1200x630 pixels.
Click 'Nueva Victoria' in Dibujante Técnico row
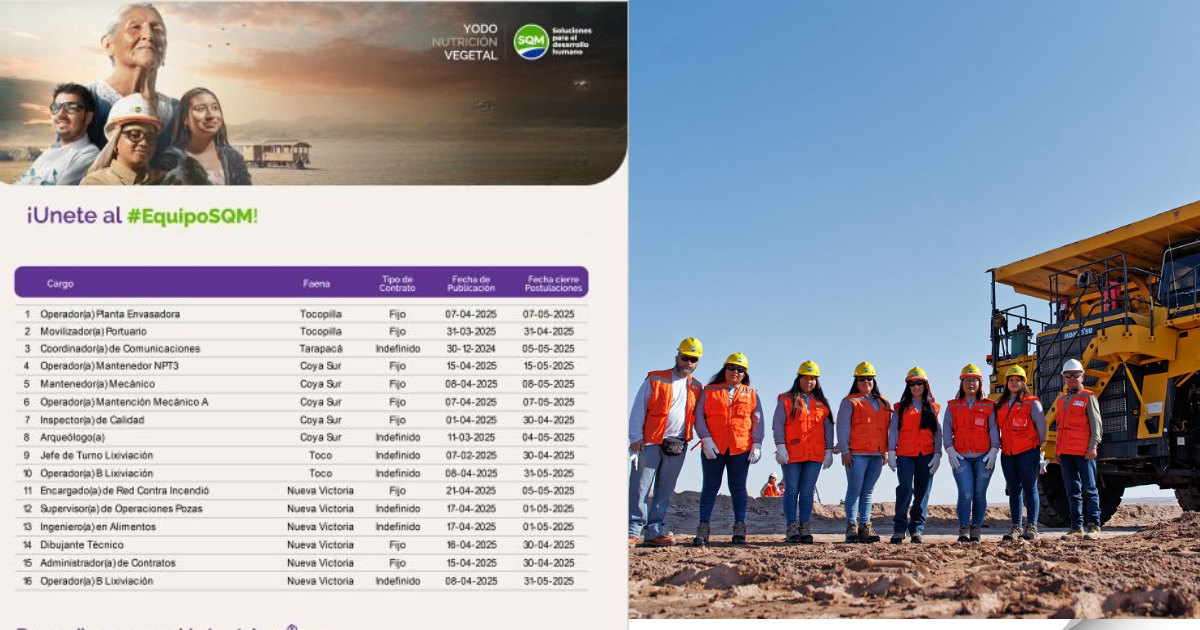coord(320,545)
